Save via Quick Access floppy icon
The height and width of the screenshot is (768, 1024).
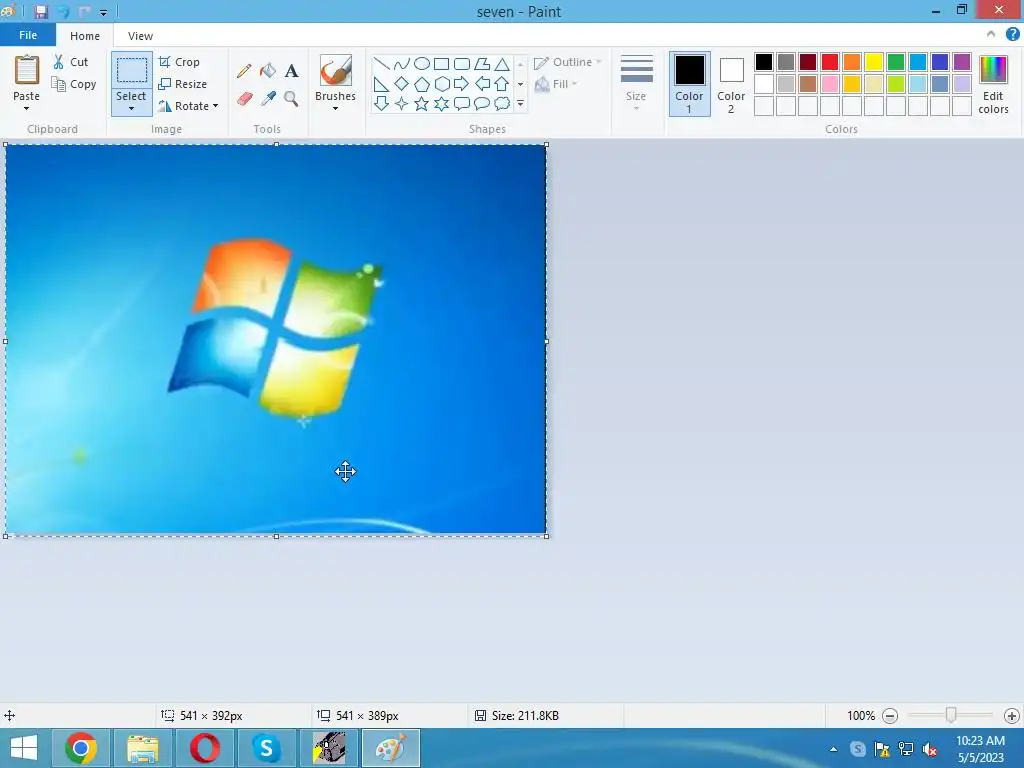click(41, 12)
